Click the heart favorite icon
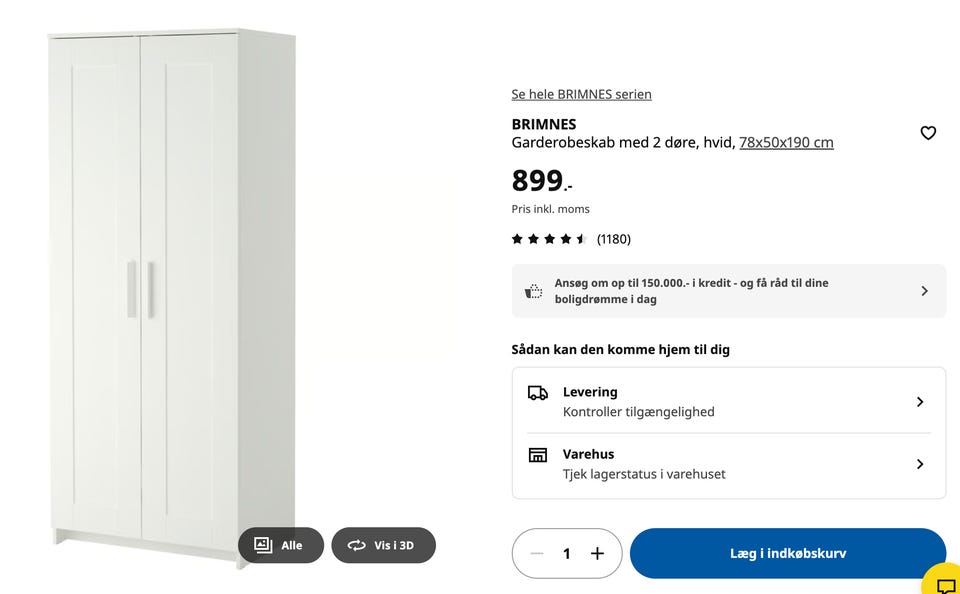 [928, 133]
